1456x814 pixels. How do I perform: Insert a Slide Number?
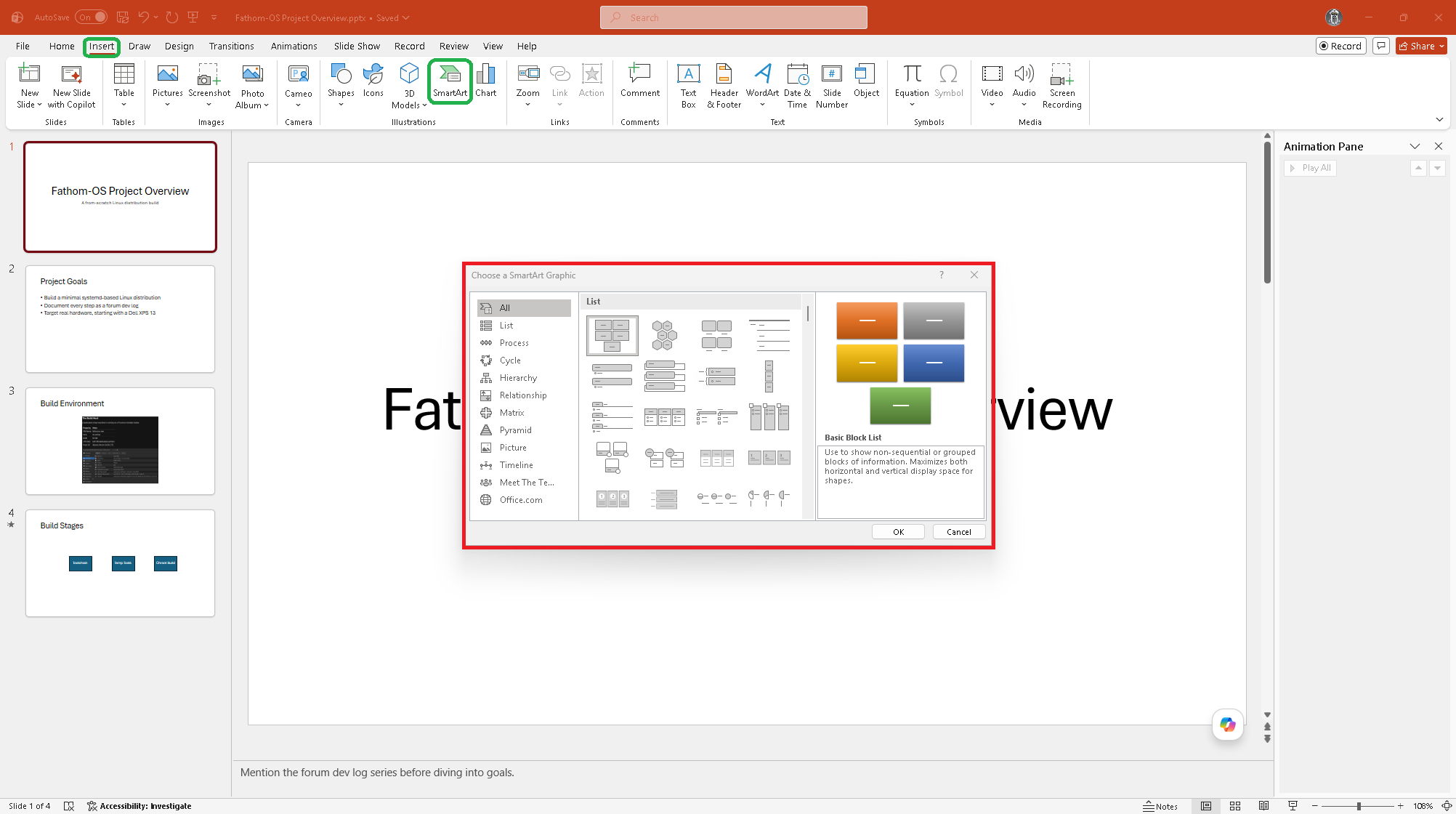point(832,86)
